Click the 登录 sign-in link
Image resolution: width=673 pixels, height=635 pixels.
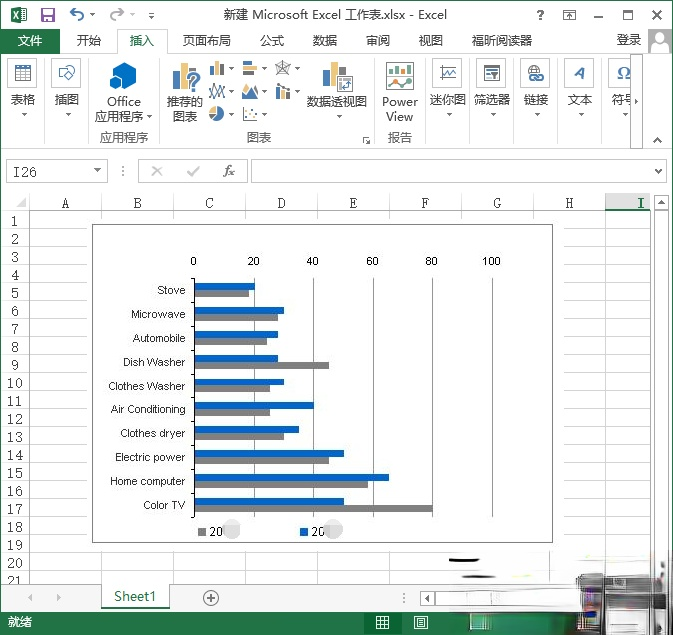point(628,40)
